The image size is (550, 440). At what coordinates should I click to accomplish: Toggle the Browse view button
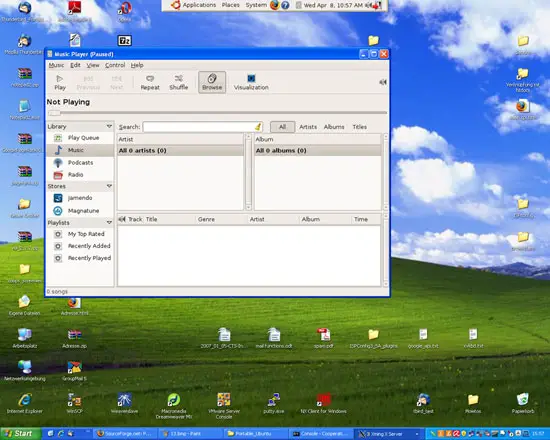point(212,82)
